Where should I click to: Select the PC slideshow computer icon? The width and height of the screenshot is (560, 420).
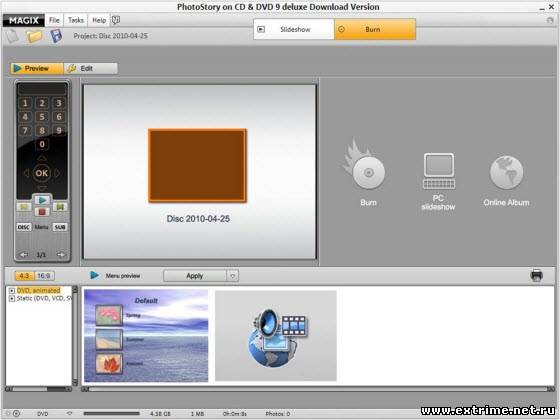point(439,171)
